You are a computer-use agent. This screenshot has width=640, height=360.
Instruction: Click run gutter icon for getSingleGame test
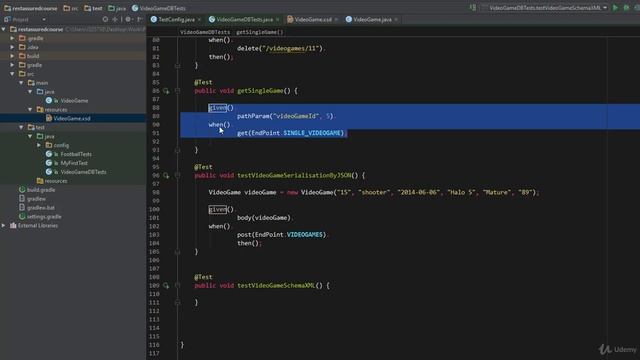click(166, 91)
